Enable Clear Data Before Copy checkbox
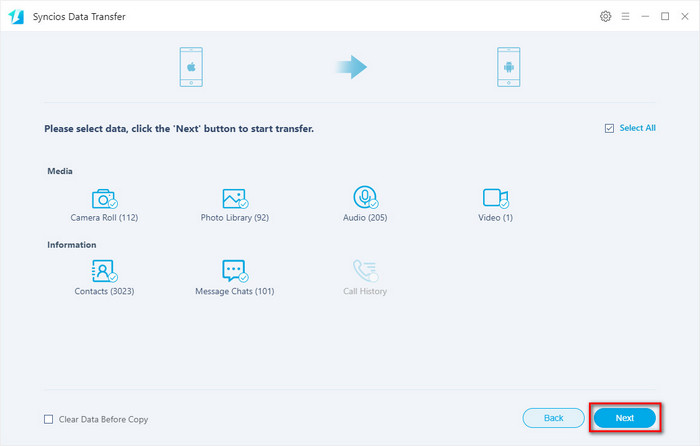This screenshot has width=700, height=446. 49,419
